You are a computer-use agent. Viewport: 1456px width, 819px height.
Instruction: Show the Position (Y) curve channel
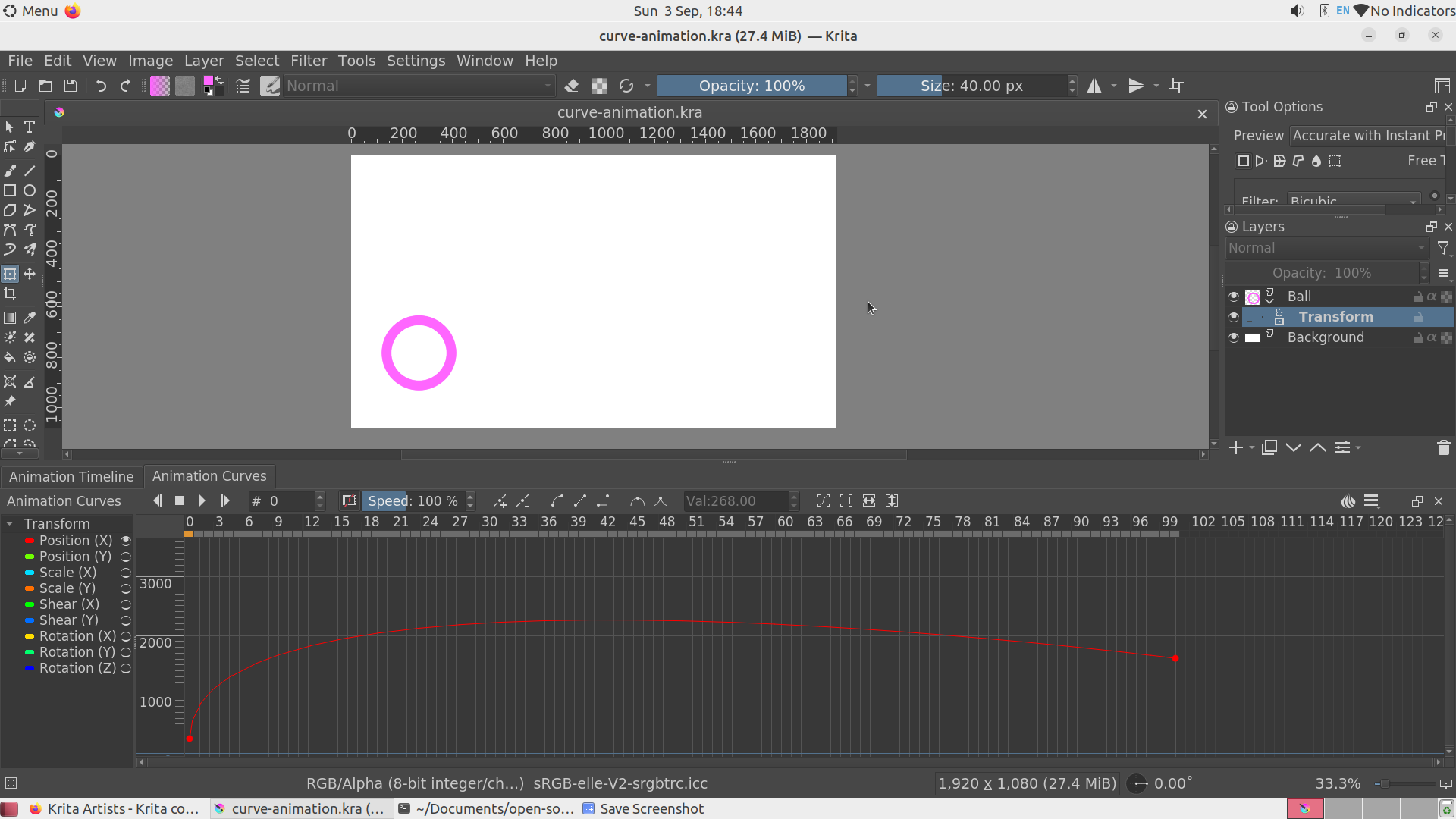pos(125,557)
